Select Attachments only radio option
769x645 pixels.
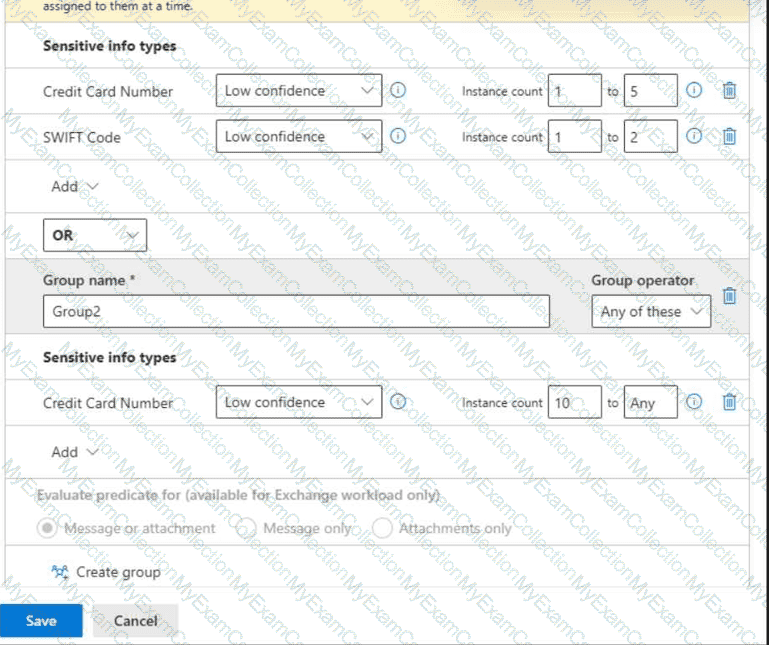click(382, 528)
